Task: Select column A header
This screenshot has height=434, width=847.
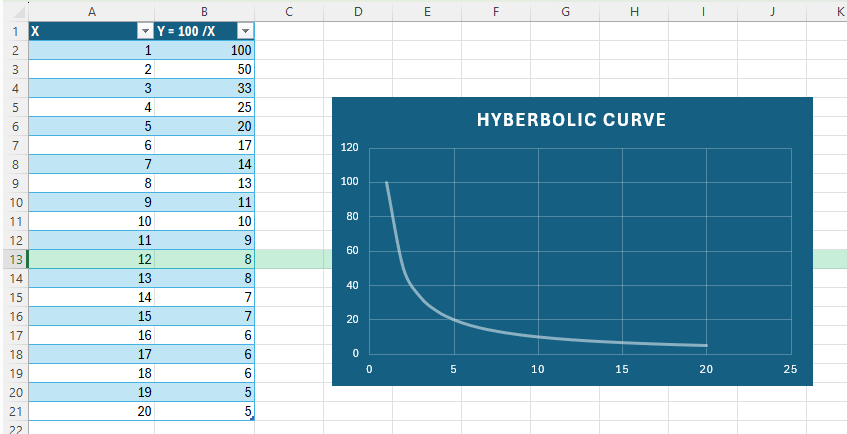Action: click(x=91, y=12)
